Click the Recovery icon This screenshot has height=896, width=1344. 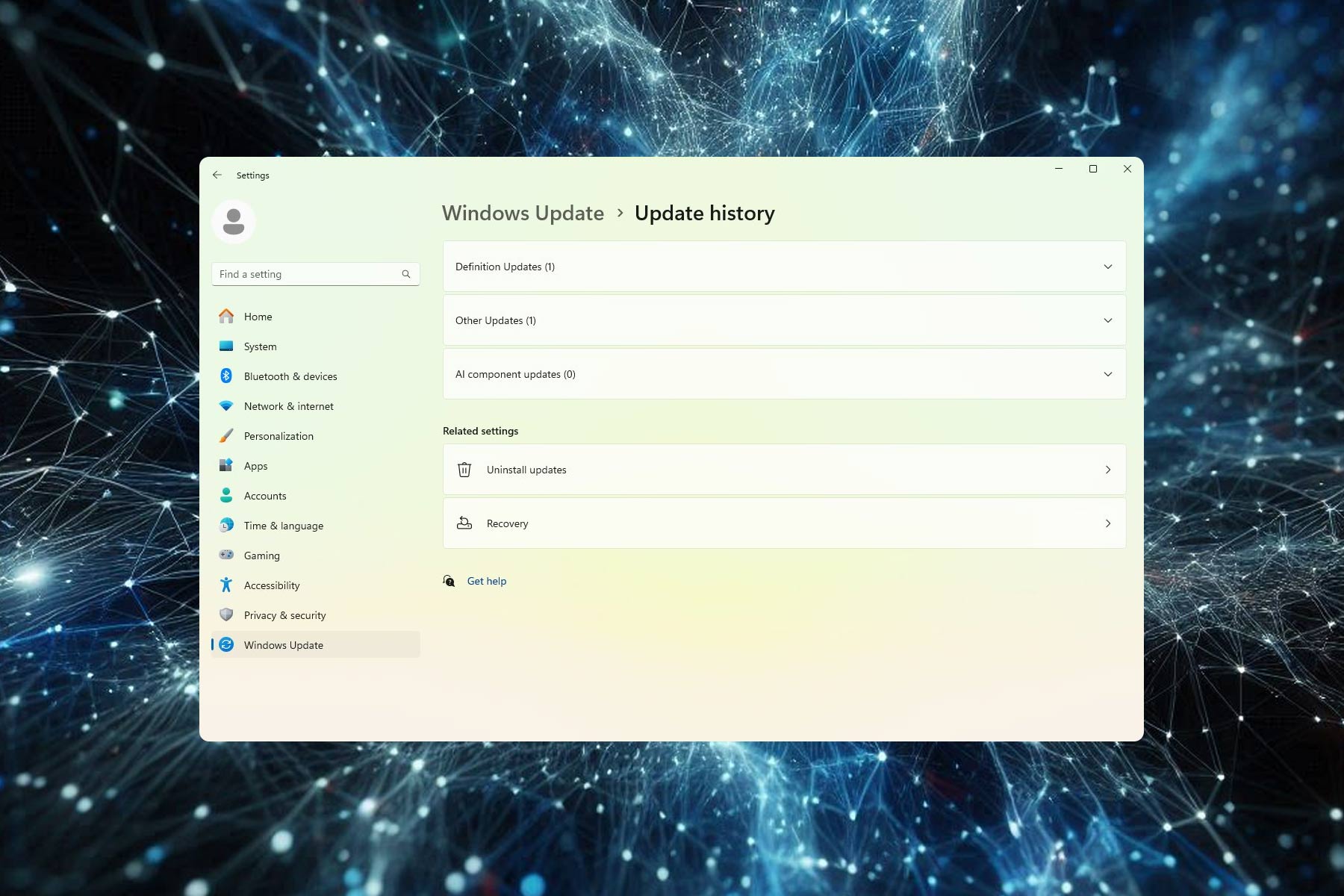click(464, 523)
